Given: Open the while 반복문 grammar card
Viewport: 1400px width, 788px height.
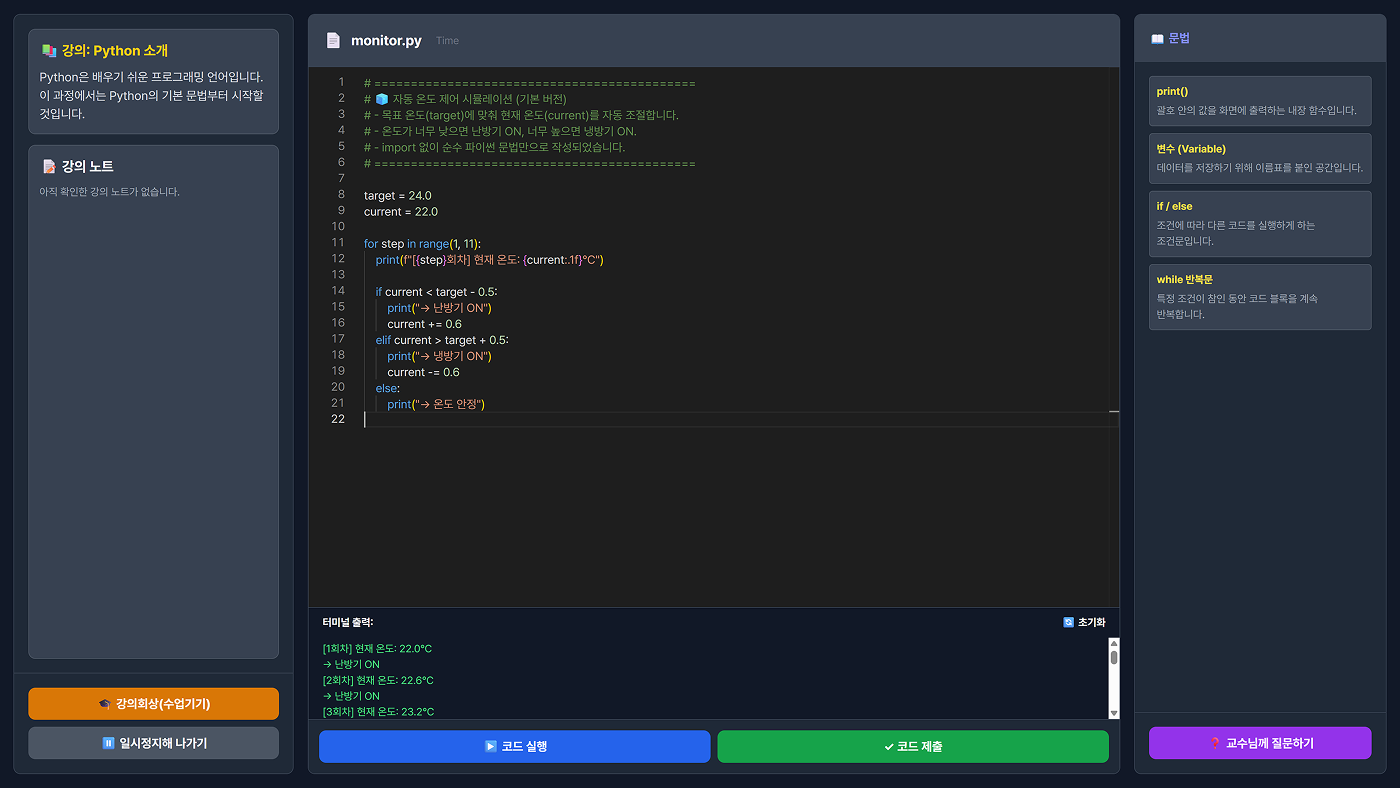Looking at the screenshot, I should (1259, 296).
